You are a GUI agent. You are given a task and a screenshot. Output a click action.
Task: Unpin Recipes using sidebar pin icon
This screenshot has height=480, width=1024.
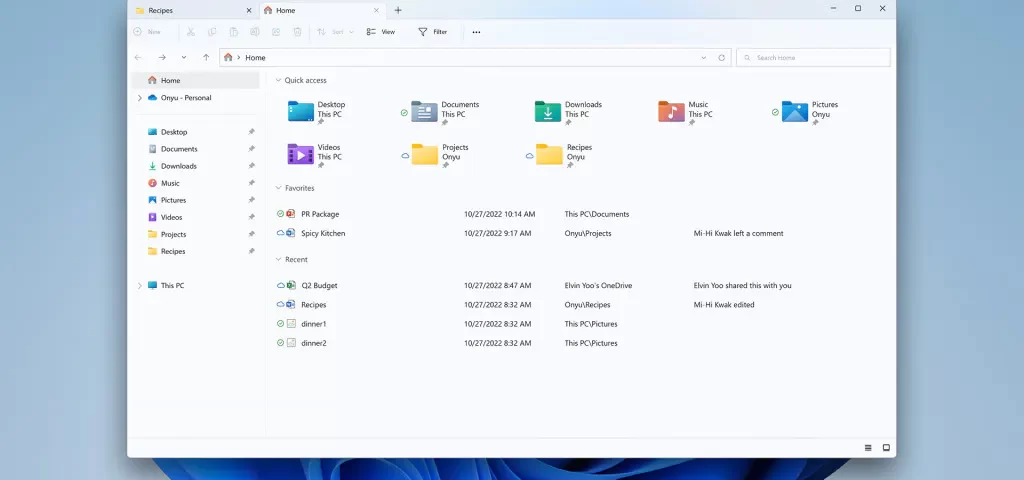tap(251, 251)
